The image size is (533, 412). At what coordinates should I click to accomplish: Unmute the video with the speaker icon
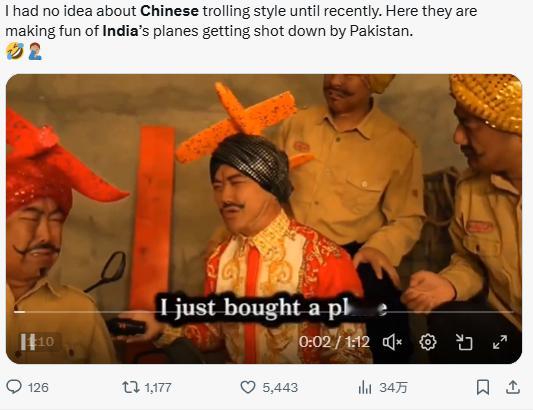coord(393,342)
